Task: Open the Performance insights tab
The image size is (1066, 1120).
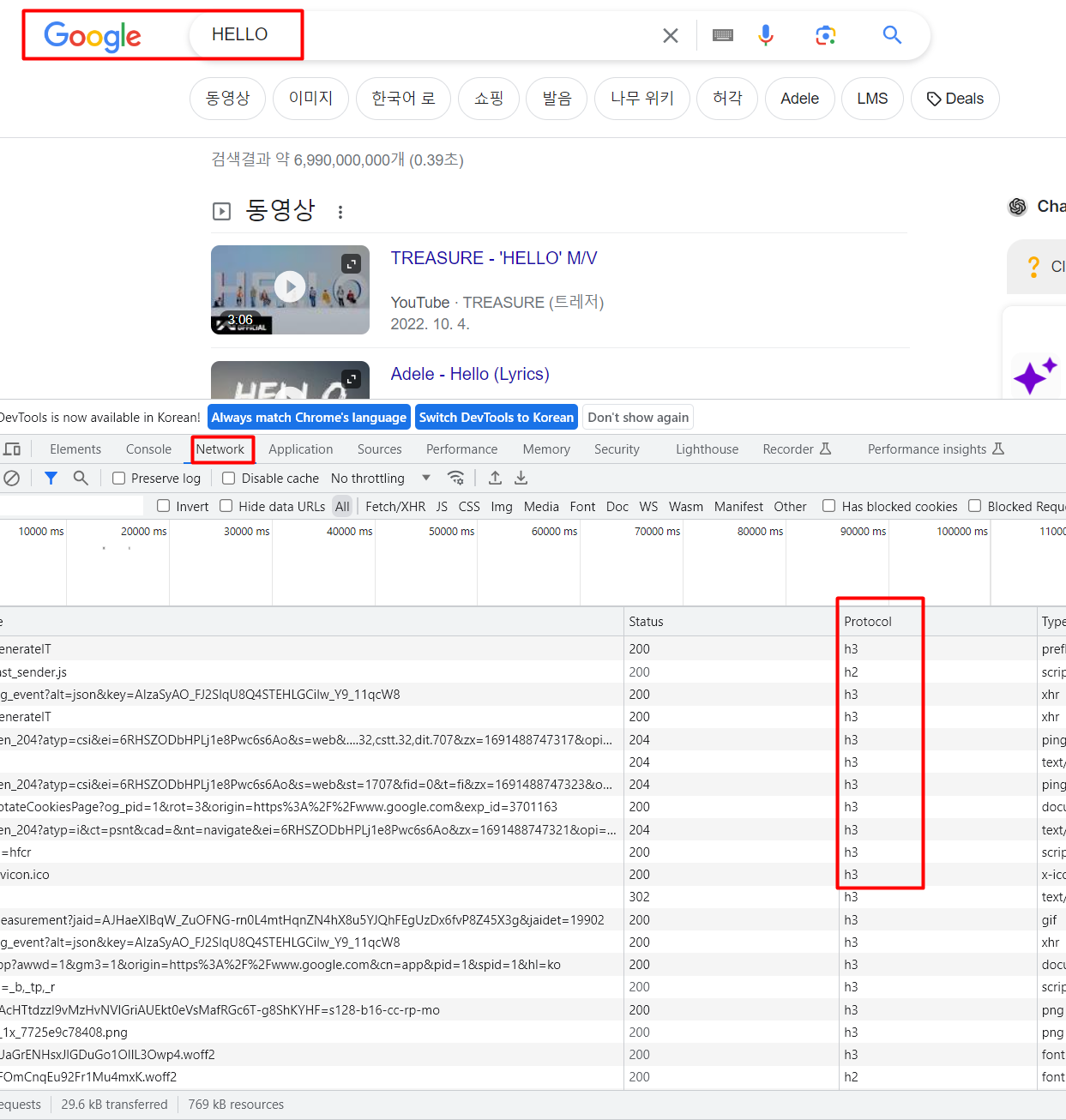Action: [x=936, y=449]
